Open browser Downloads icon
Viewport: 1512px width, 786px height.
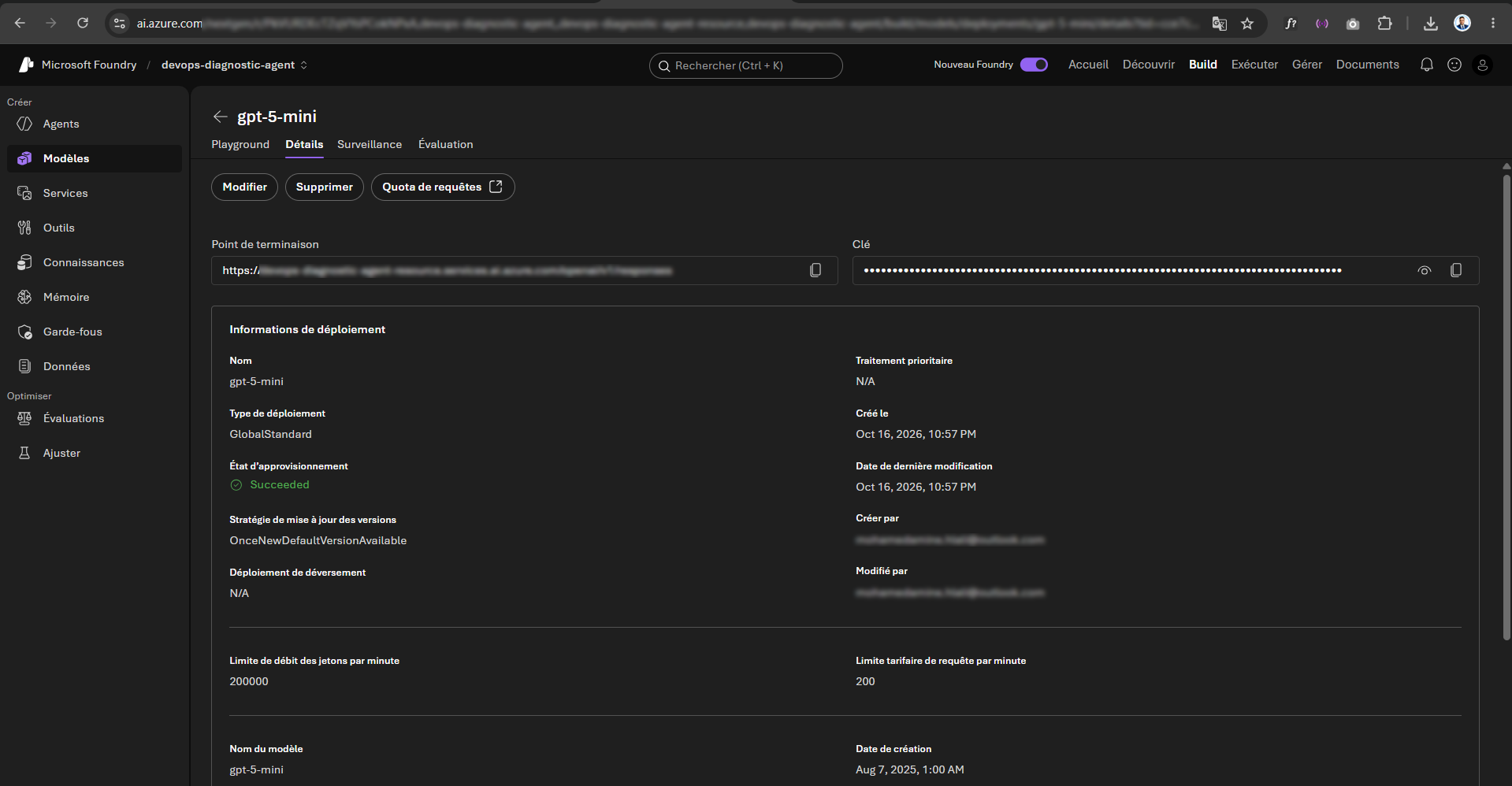(x=1431, y=24)
